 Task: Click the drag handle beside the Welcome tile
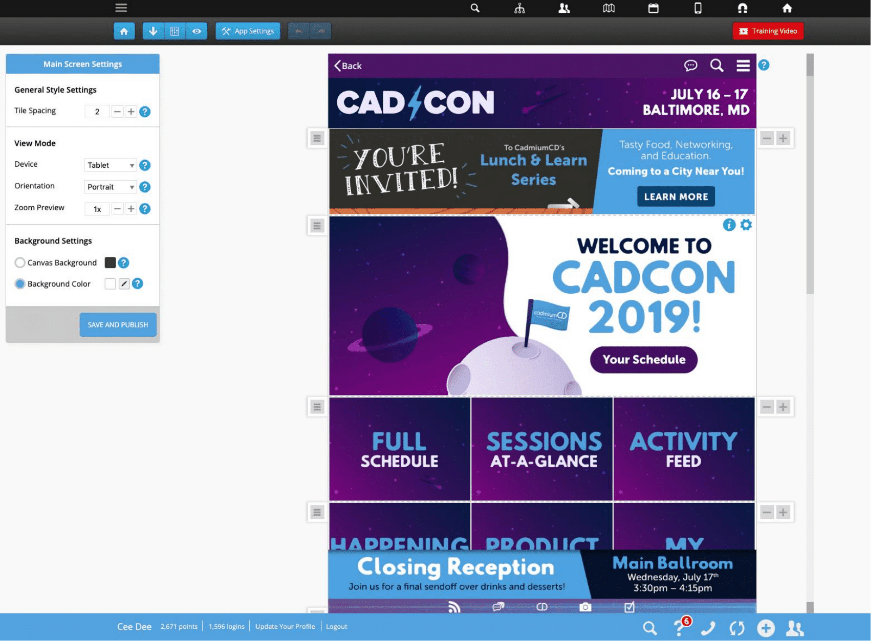coord(317,225)
